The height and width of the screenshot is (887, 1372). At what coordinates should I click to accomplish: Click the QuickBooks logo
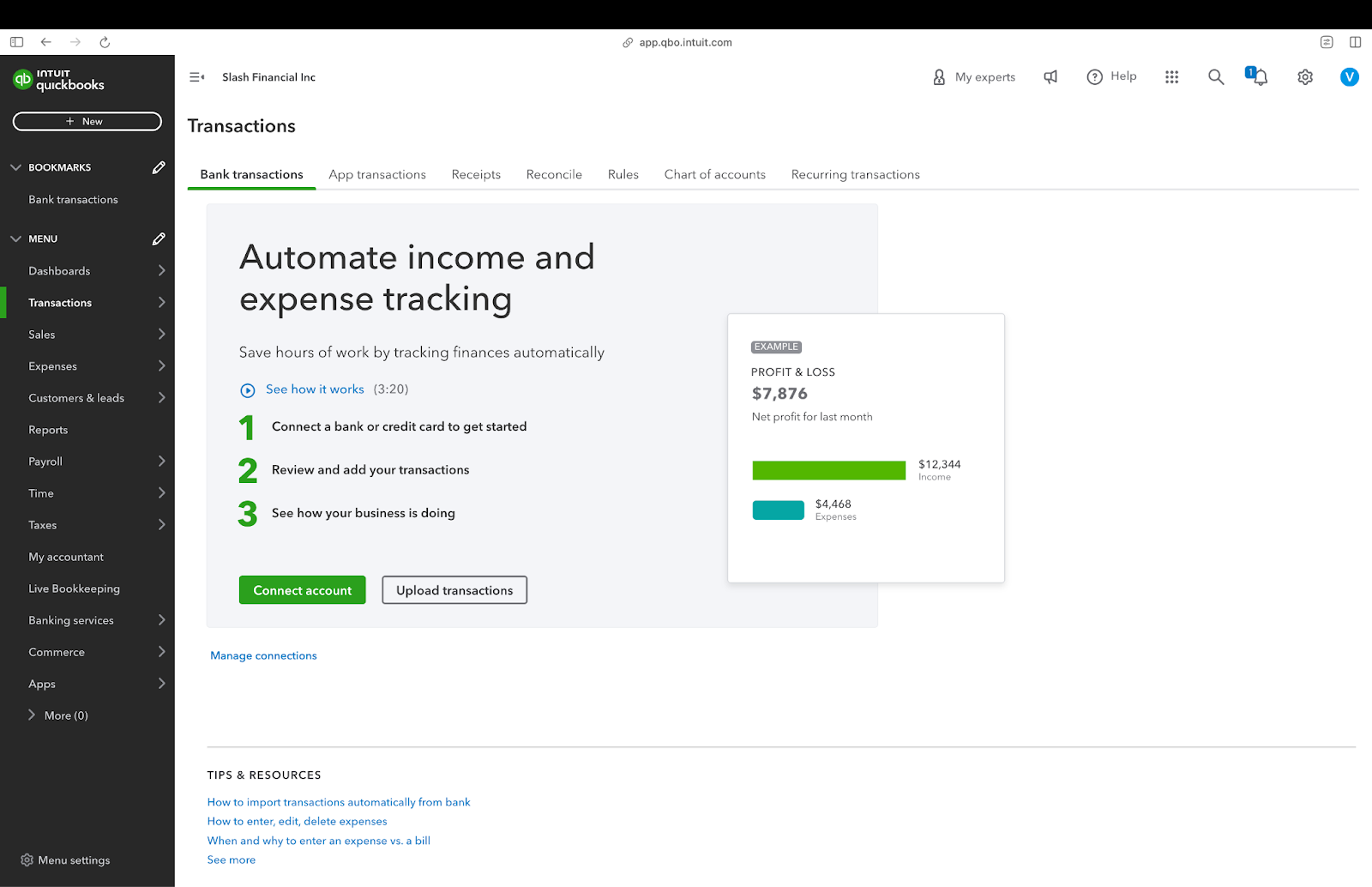(58, 80)
